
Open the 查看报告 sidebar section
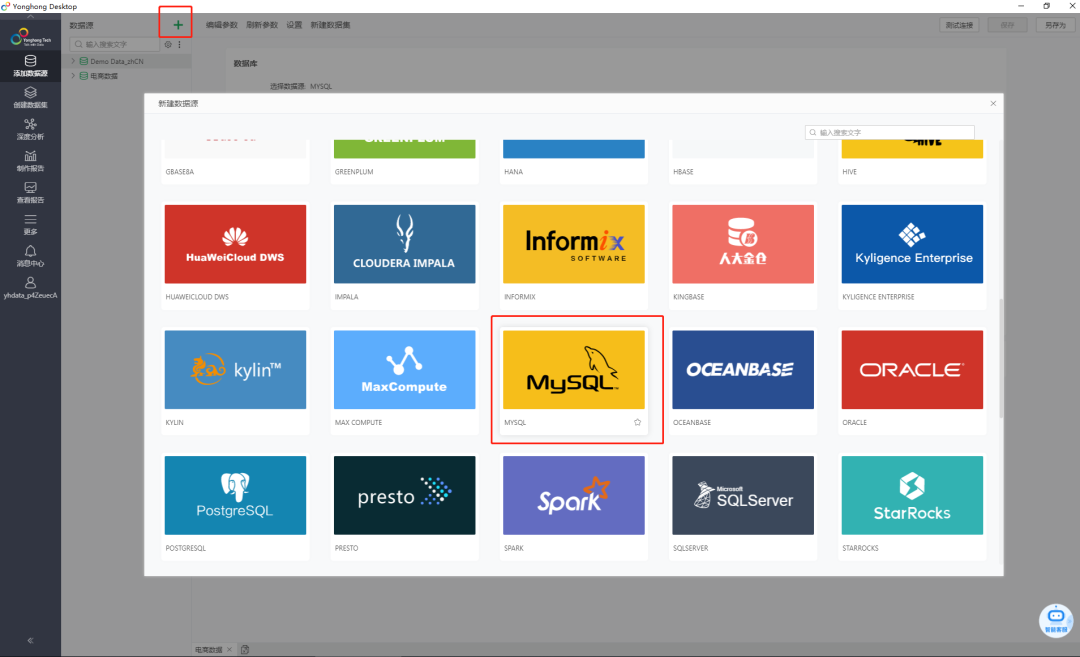tap(30, 193)
